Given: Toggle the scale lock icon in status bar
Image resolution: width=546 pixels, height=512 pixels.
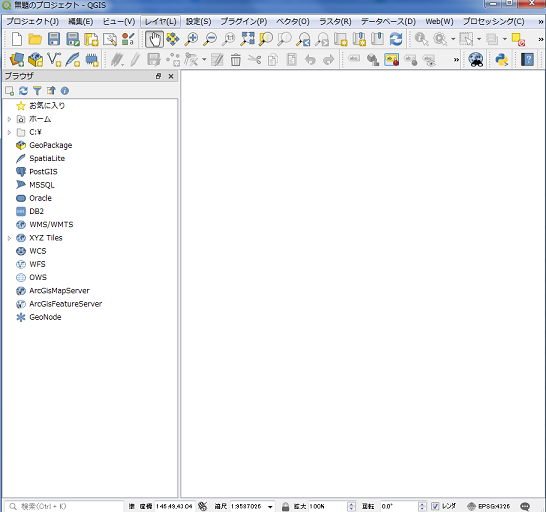Looking at the screenshot, I should point(285,506).
